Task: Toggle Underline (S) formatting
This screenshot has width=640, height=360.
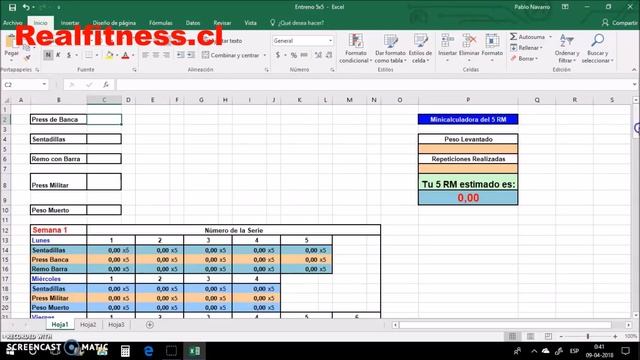Action: click(x=69, y=55)
